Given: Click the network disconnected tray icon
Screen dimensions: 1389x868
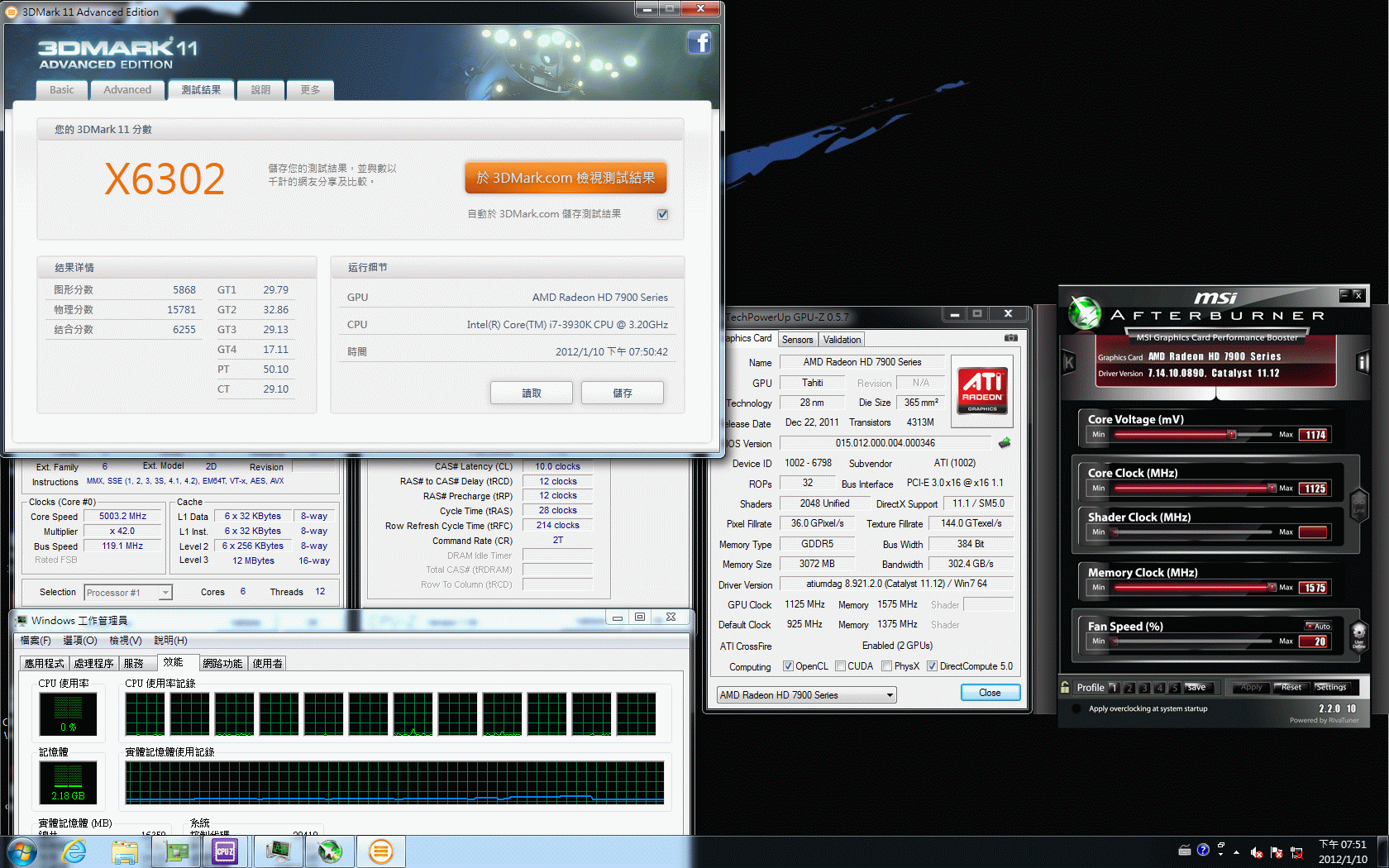Looking at the screenshot, I should (1296, 852).
